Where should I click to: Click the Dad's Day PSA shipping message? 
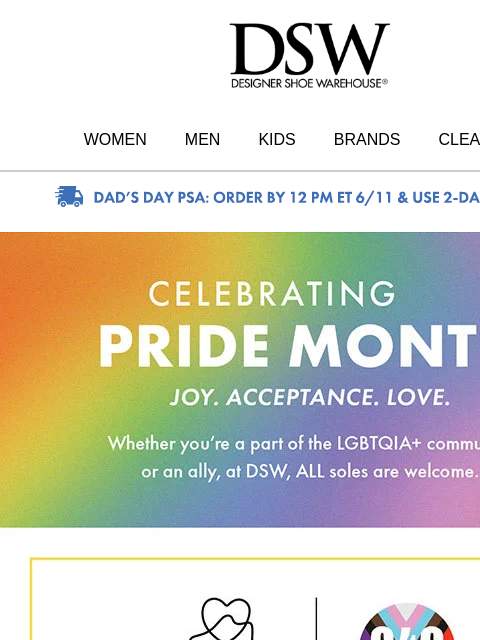(x=287, y=198)
